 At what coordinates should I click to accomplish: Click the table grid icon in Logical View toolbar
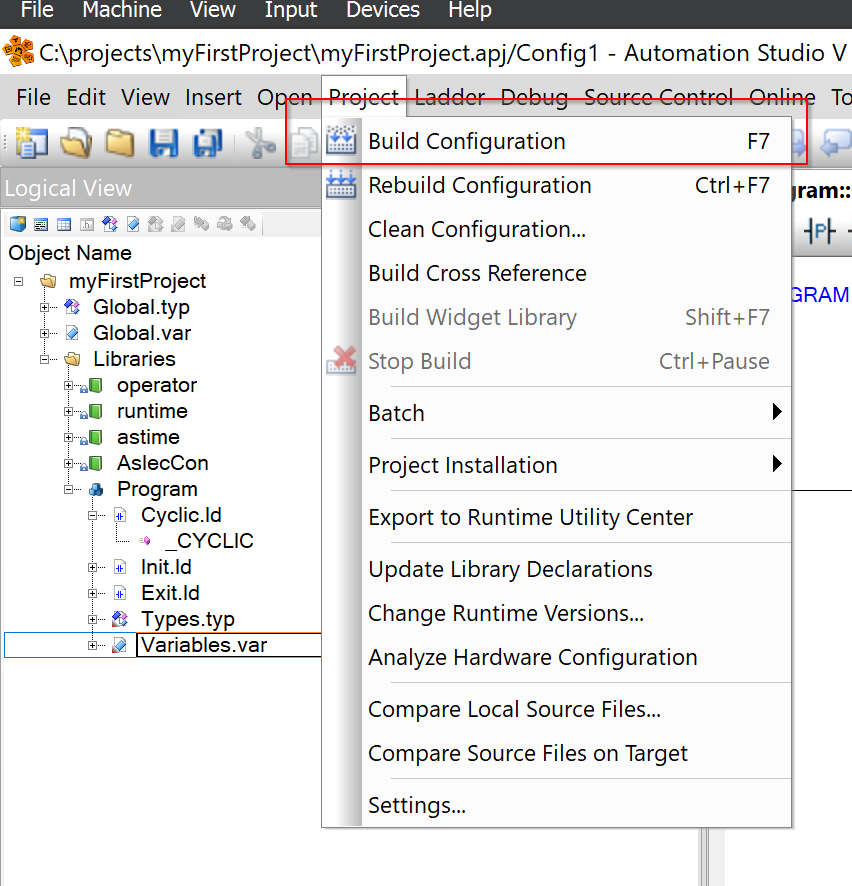64,225
